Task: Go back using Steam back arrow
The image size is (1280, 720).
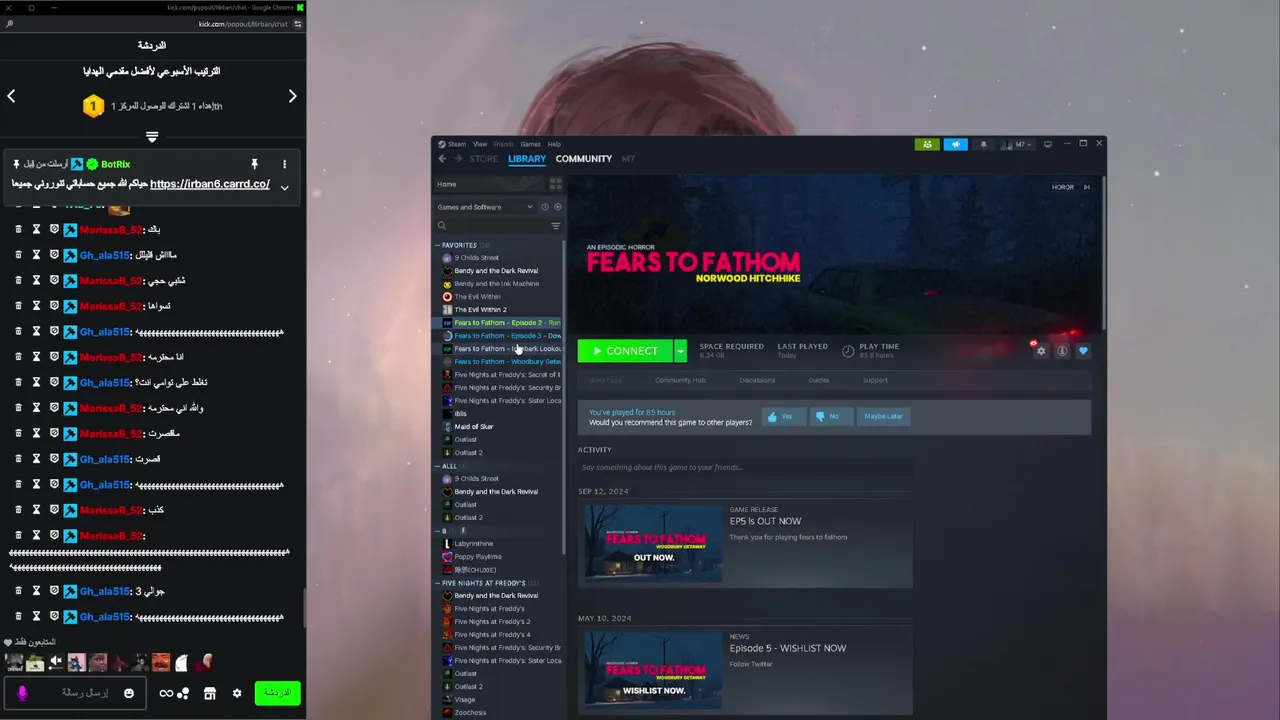Action: 442,159
